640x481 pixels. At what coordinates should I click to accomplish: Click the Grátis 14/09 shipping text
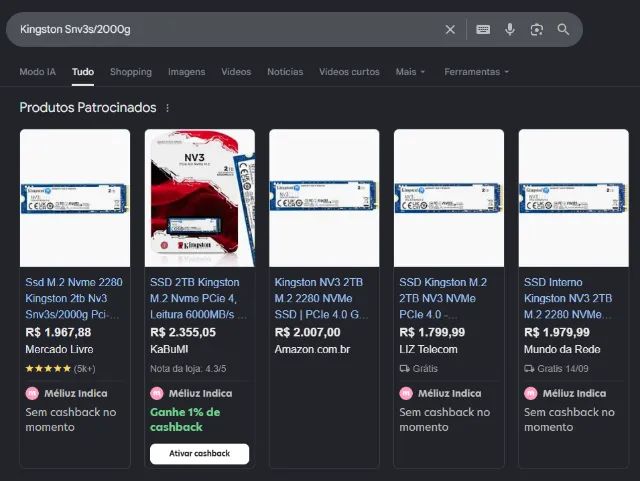562,369
